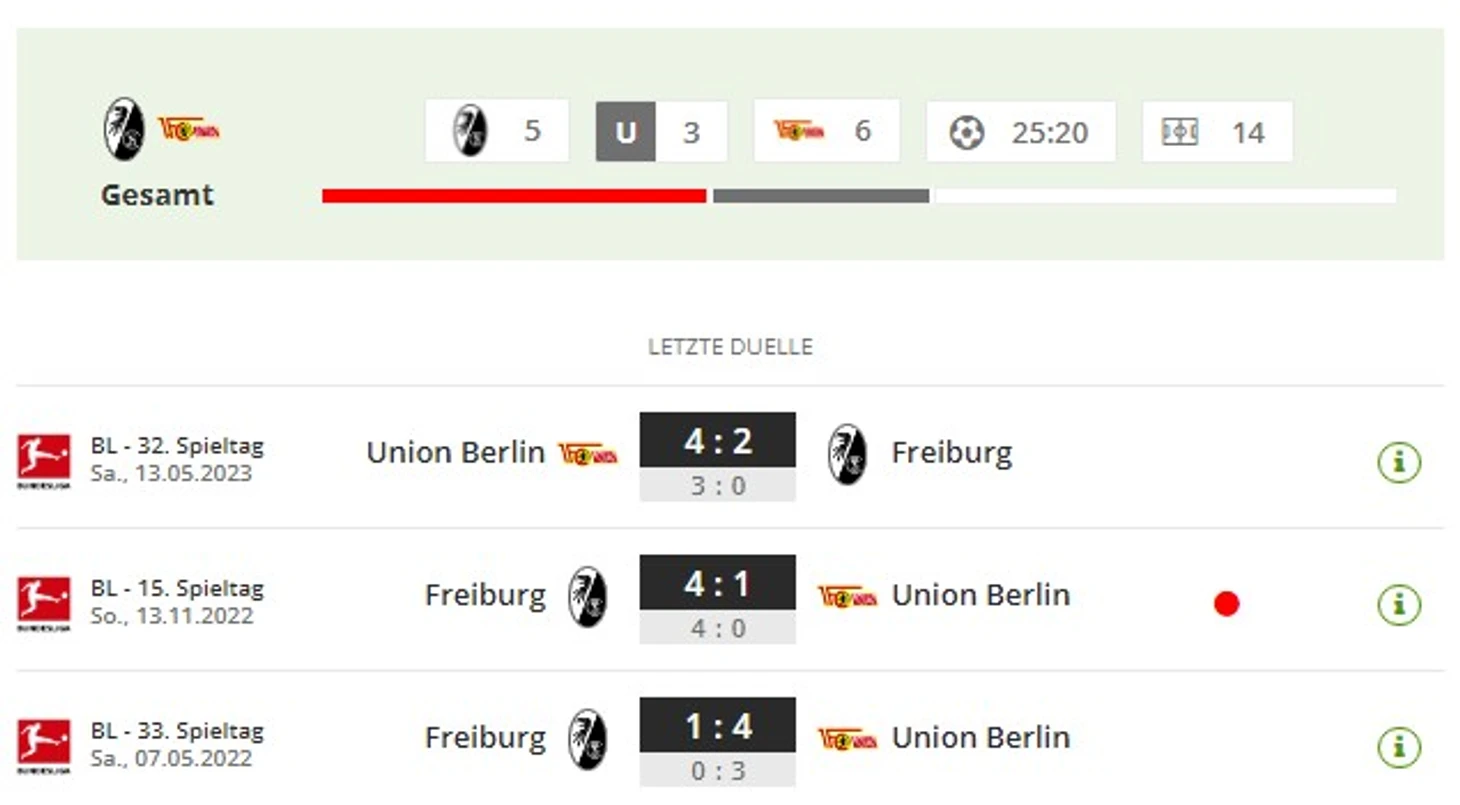Click the "BL - 33. Spieltag" matchday label
The image size is (1460, 805).
(177, 731)
